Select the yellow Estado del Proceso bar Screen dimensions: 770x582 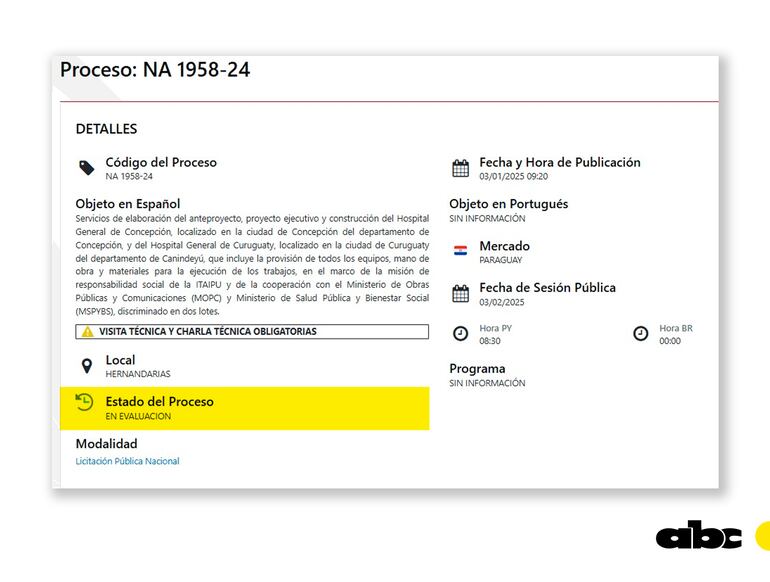(245, 408)
